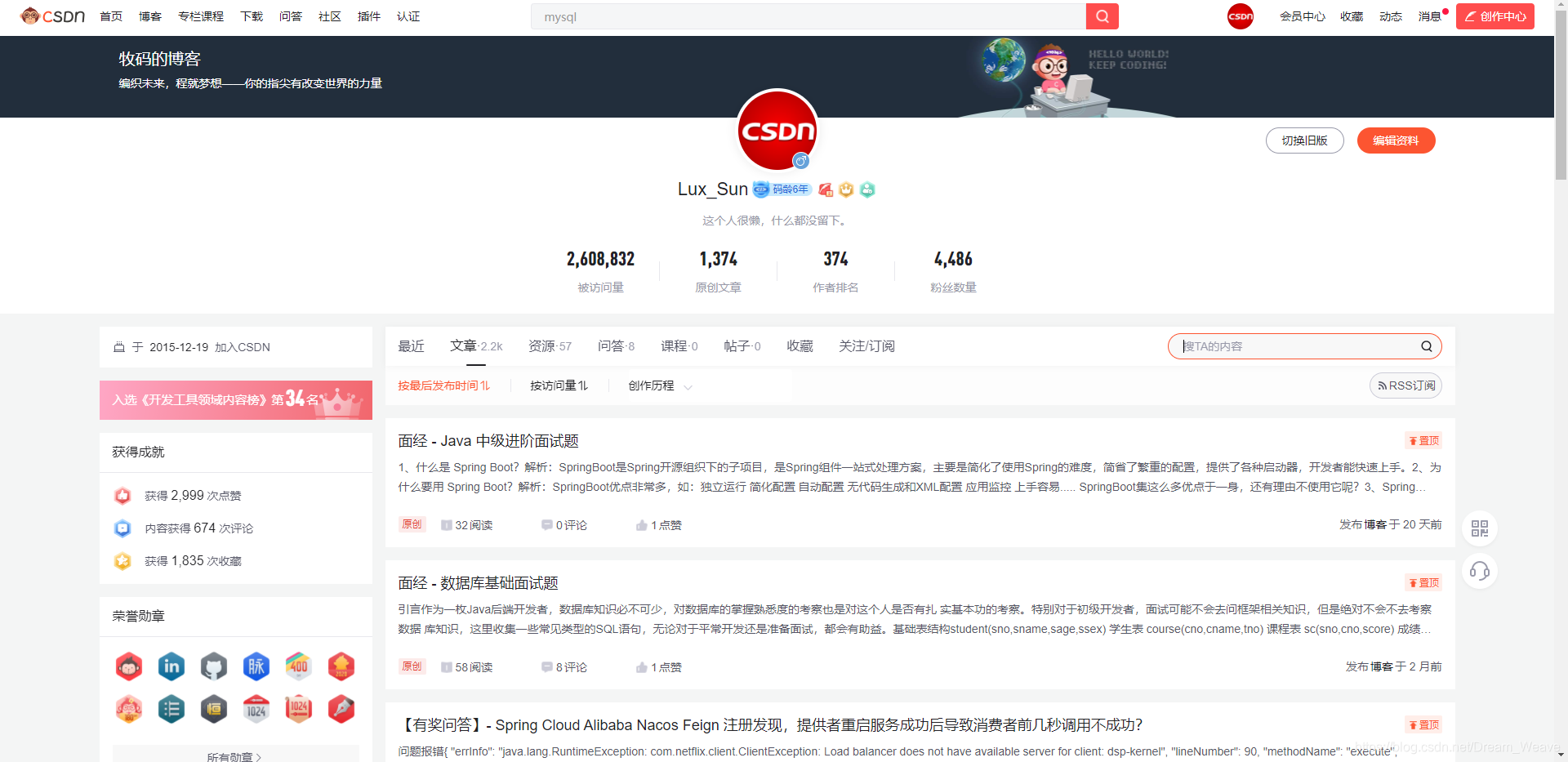Click the red search magnifier button
The height and width of the screenshot is (762, 1568).
(x=1102, y=16)
